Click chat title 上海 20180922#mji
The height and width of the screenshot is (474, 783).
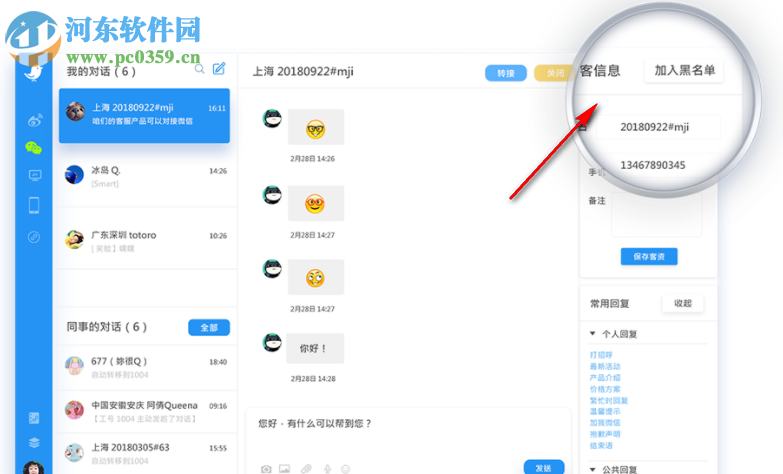pyautogui.click(x=303, y=71)
